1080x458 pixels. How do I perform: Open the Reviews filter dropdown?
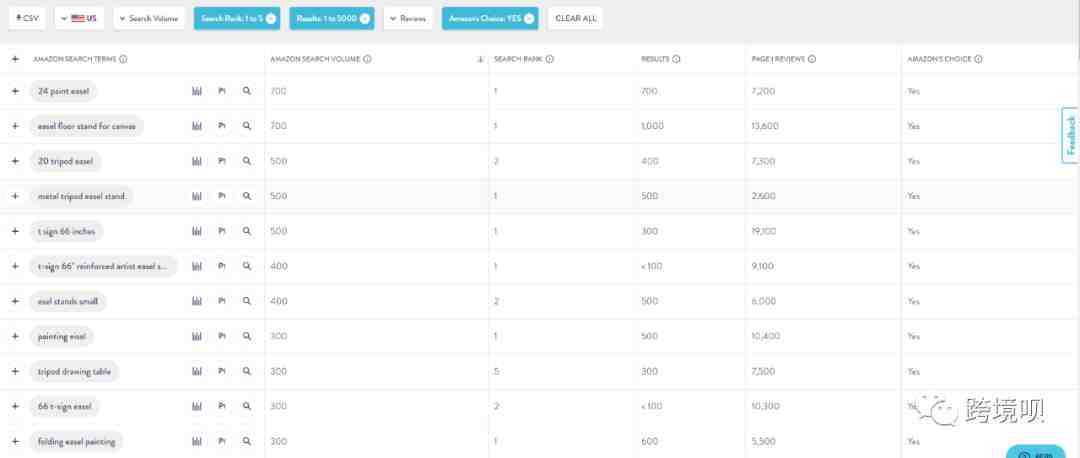(x=408, y=19)
